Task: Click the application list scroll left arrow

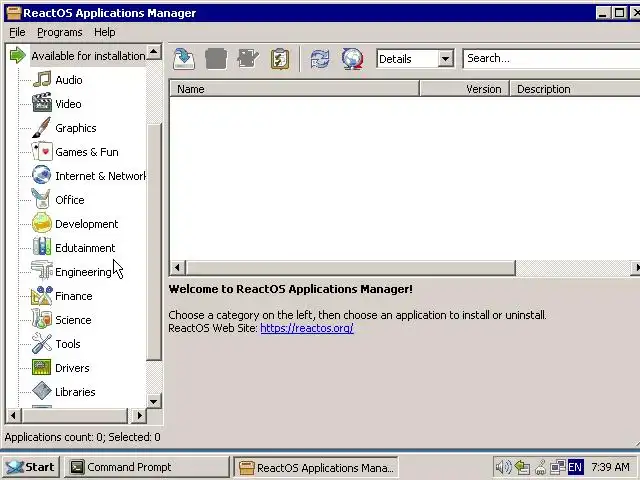Action: click(177, 268)
